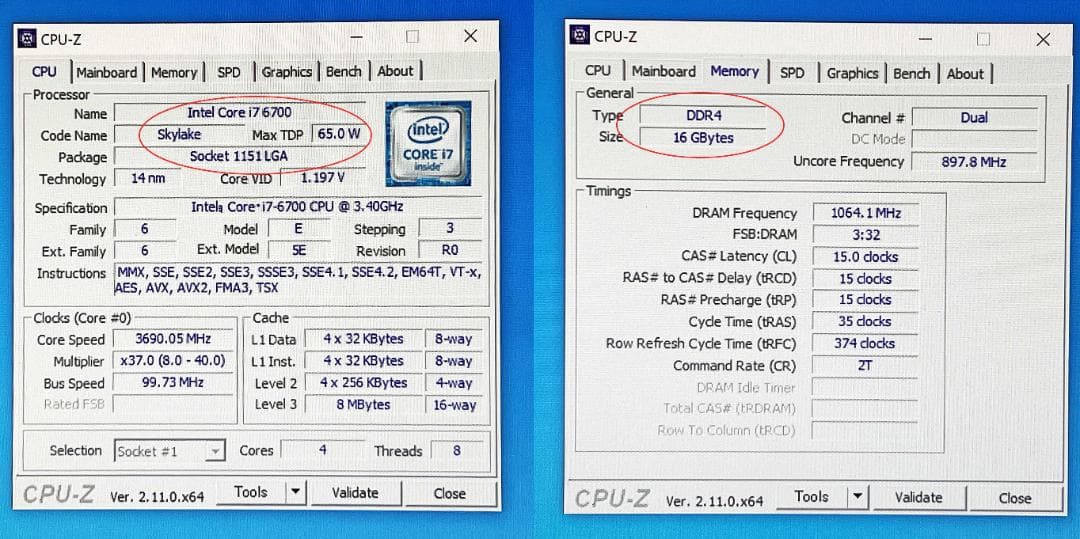
Task: Click the 3690.05 MHz core speed value
Action: [173, 339]
